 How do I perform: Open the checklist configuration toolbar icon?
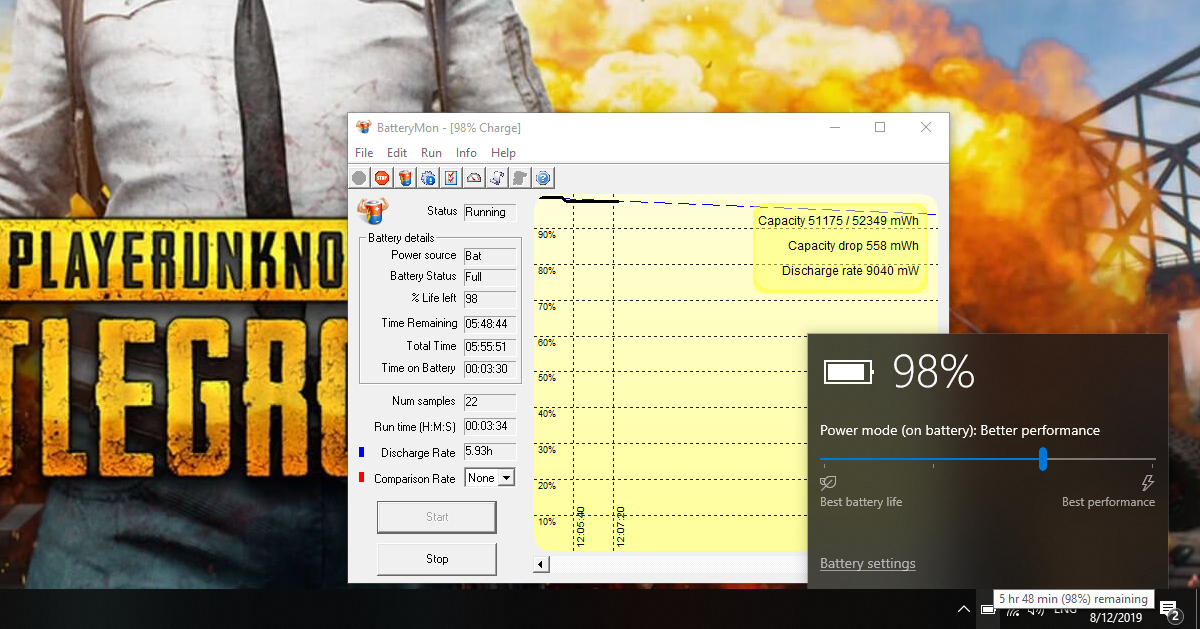(x=451, y=178)
